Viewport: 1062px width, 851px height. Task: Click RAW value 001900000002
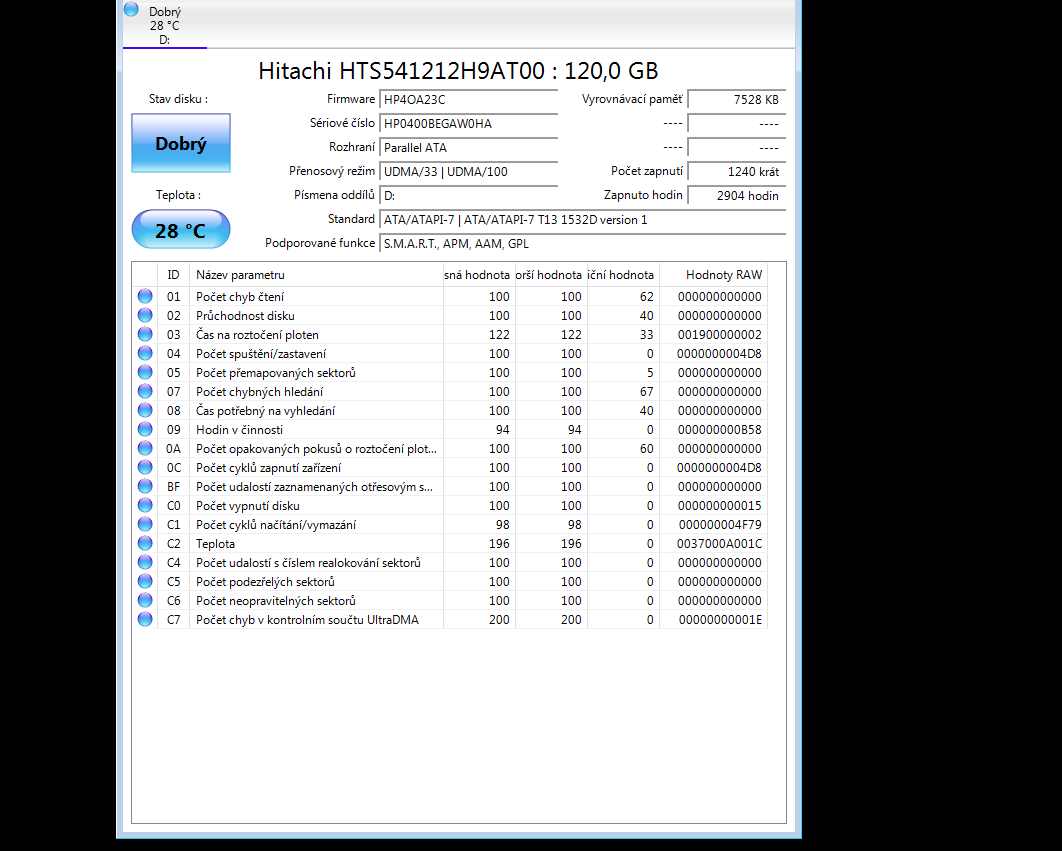coord(719,335)
